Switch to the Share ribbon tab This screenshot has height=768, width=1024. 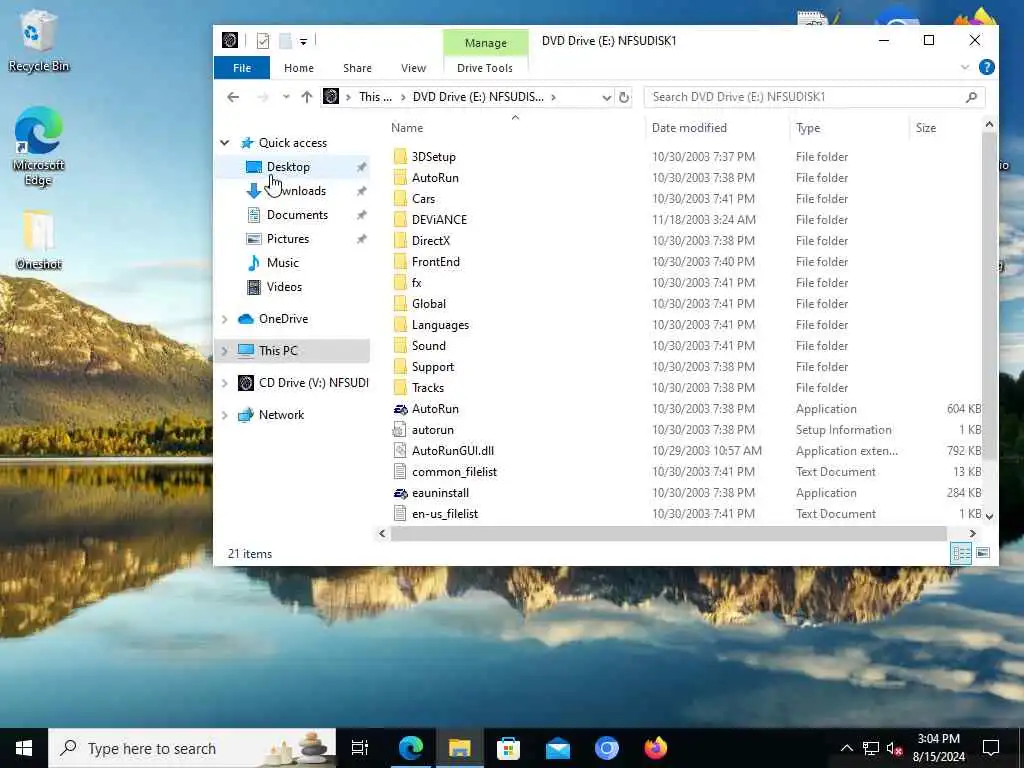point(357,68)
